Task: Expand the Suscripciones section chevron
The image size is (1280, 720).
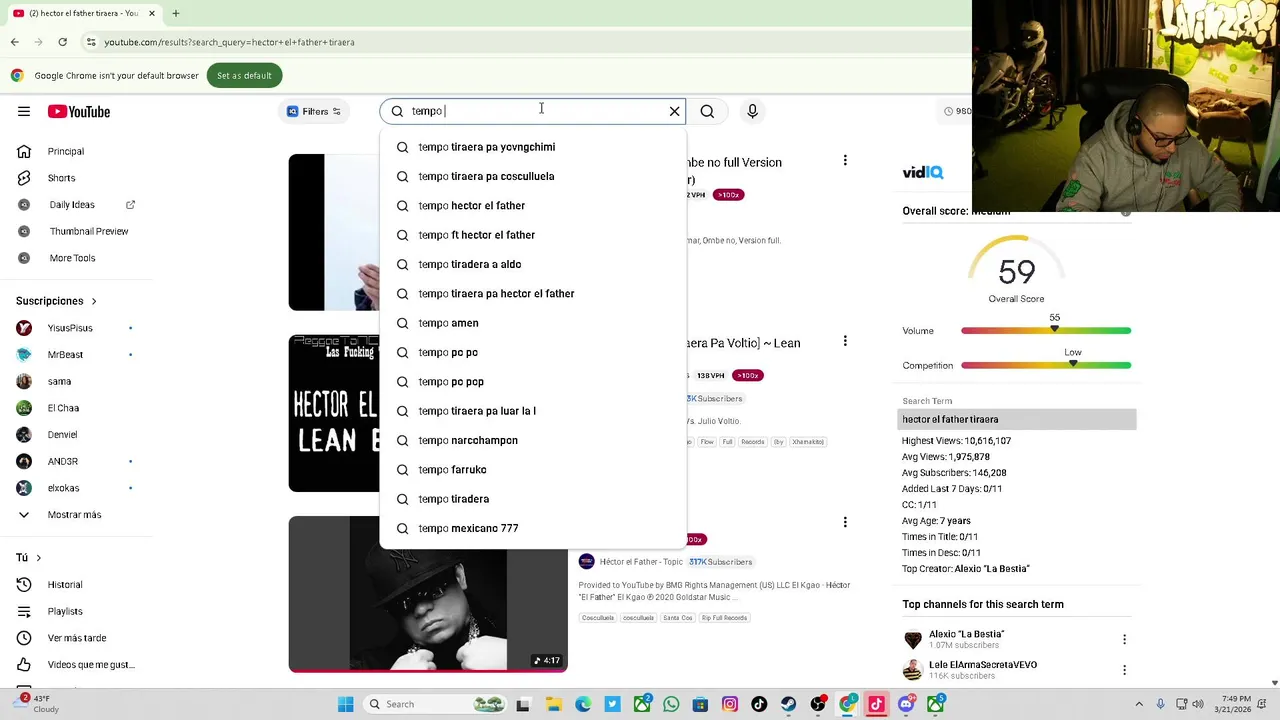Action: point(94,301)
